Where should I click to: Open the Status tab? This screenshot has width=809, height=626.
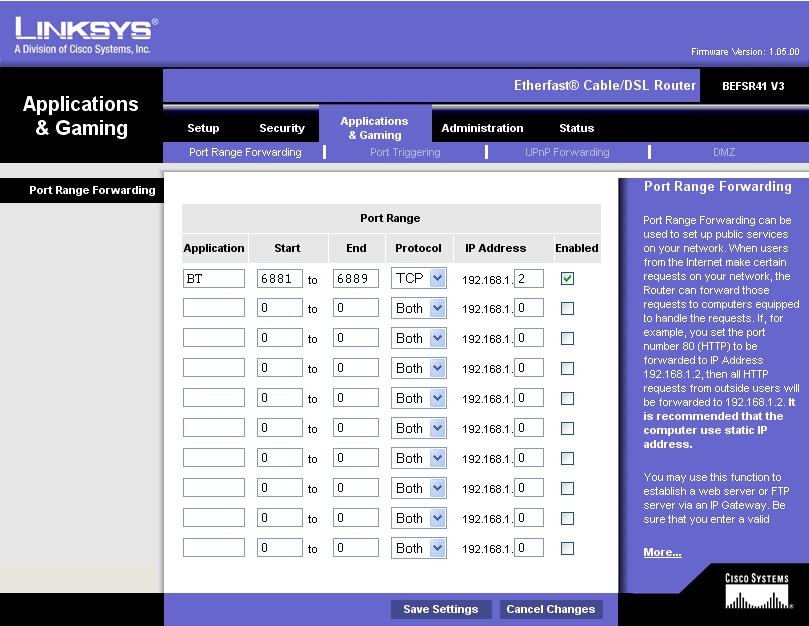pos(576,128)
